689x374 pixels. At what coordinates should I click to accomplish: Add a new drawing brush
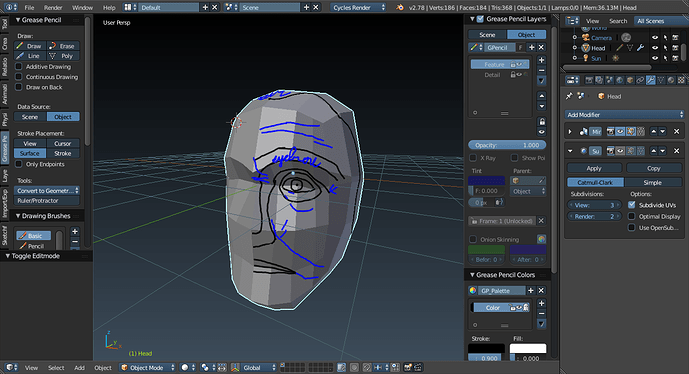pyautogui.click(x=75, y=232)
